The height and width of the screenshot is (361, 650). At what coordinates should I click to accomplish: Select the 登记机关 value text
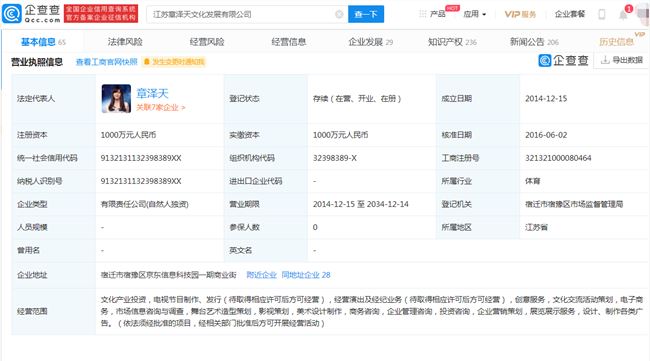pos(574,204)
